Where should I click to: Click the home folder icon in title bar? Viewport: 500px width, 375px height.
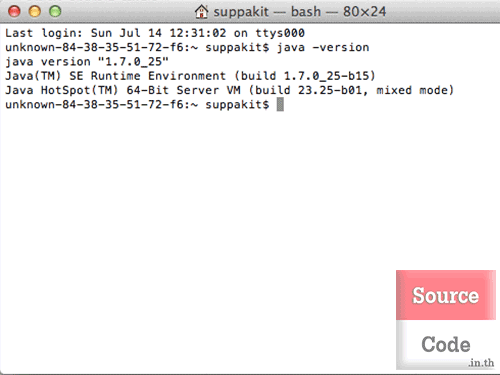click(201, 12)
